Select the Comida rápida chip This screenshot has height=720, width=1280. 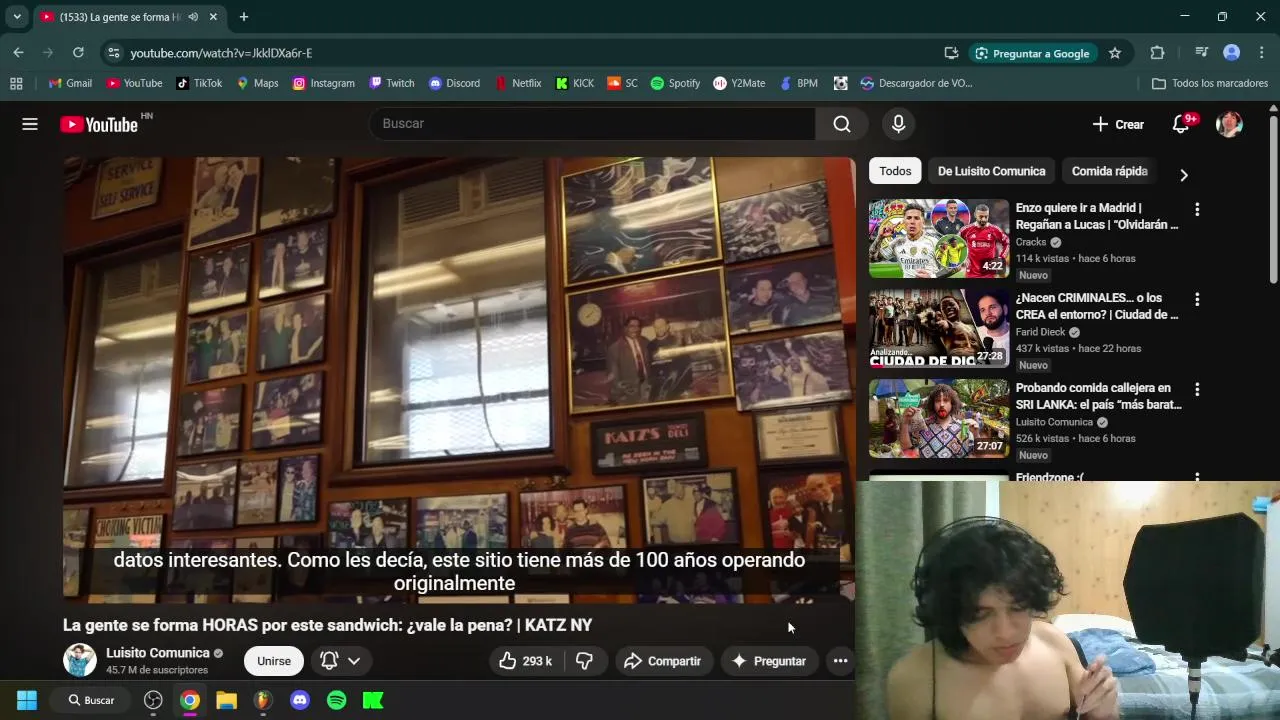[x=1109, y=171]
